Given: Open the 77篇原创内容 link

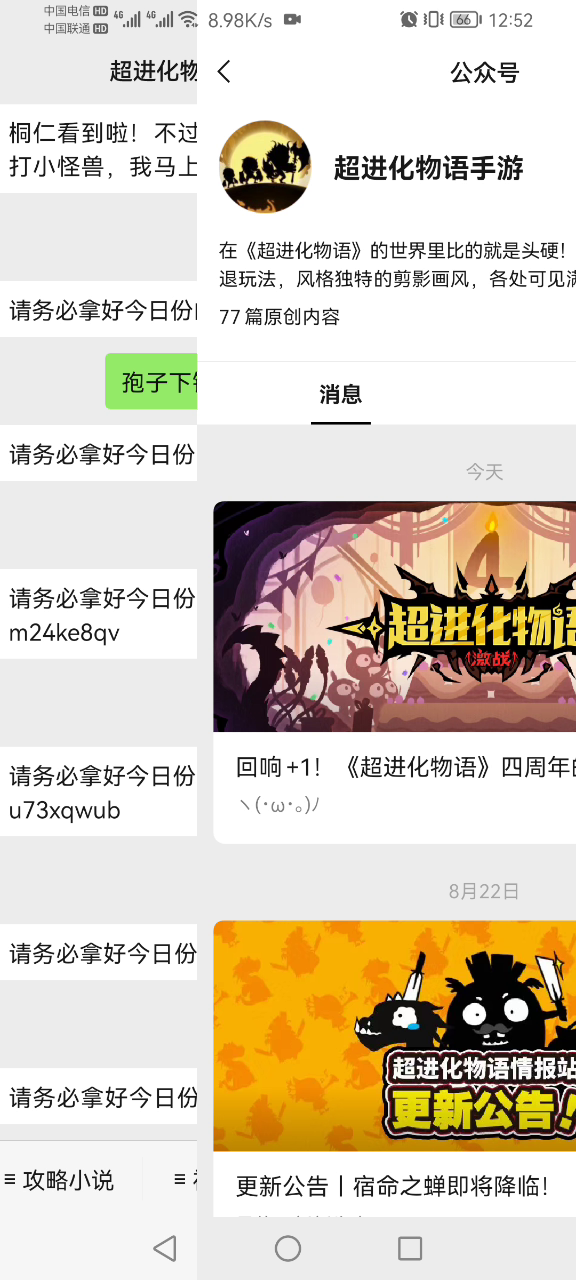Looking at the screenshot, I should pyautogui.click(x=280, y=317).
